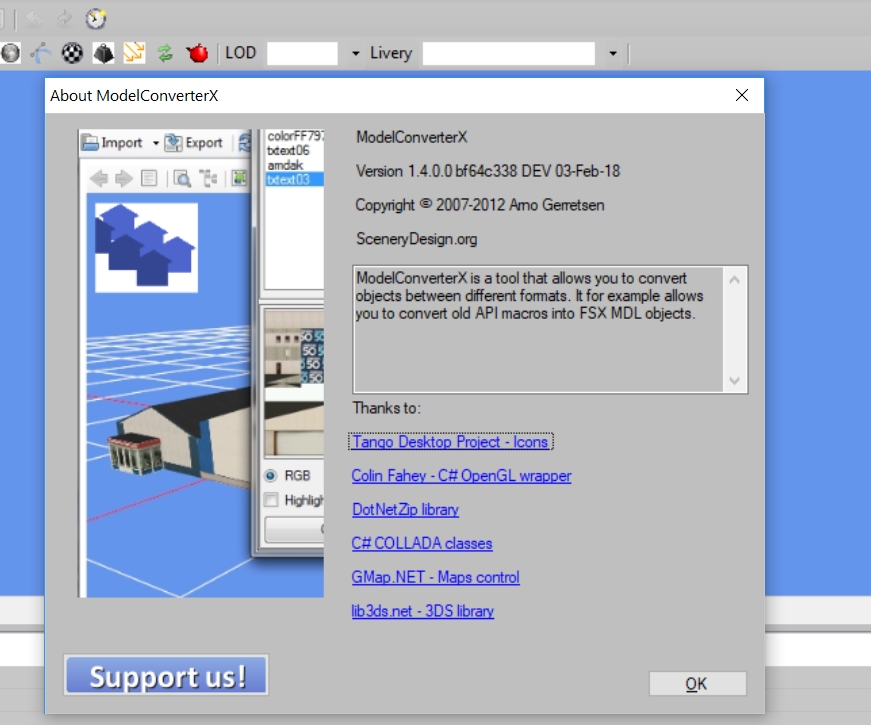This screenshot has width=871, height=725.
Task: Click inside the Livery combo box field
Action: [508, 53]
